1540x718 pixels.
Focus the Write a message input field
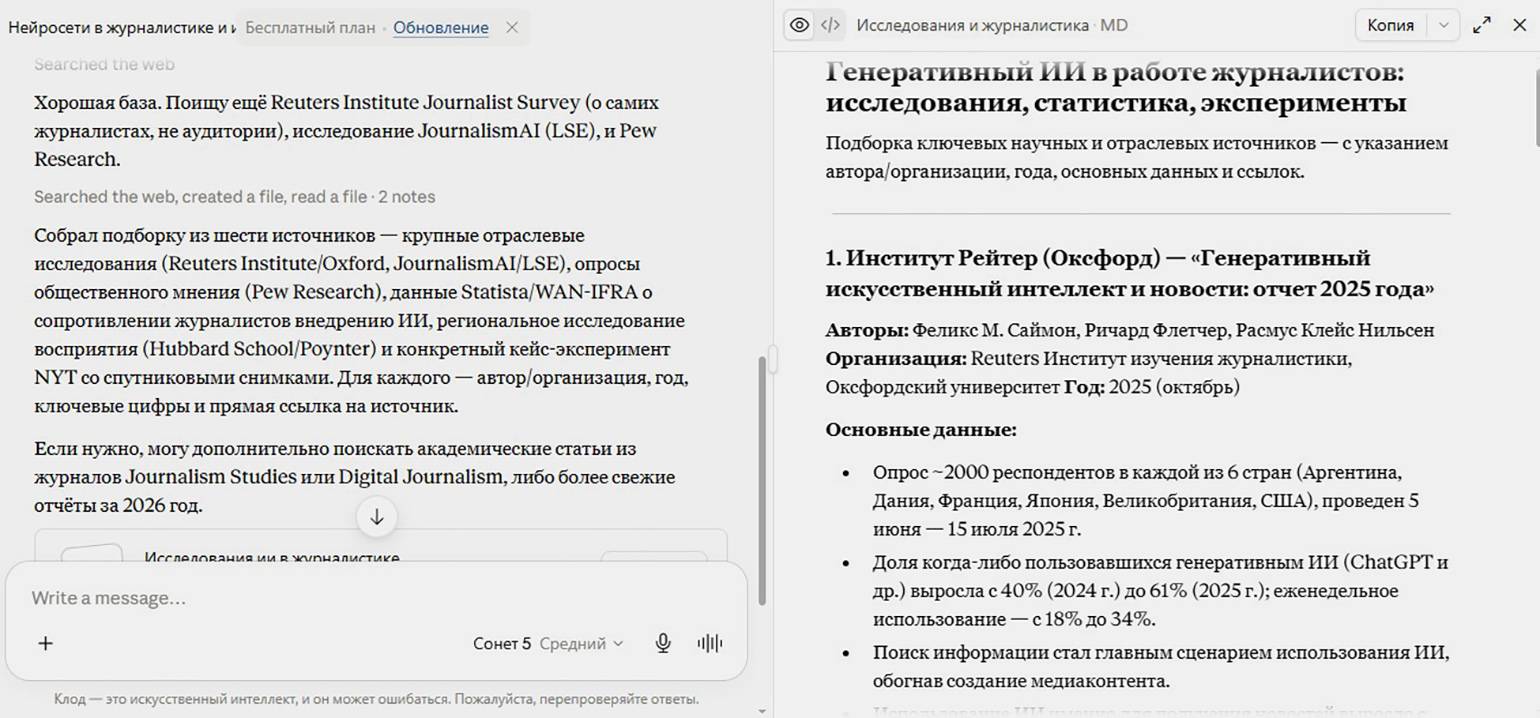pos(376,598)
